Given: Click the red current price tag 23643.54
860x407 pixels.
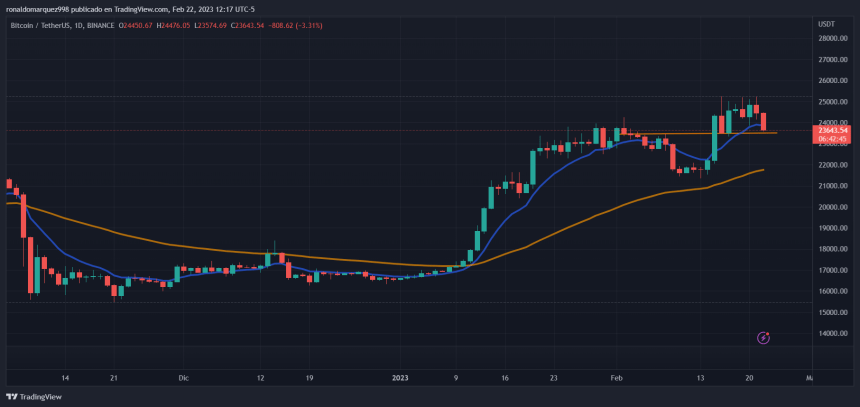Looking at the screenshot, I should 834,131.
